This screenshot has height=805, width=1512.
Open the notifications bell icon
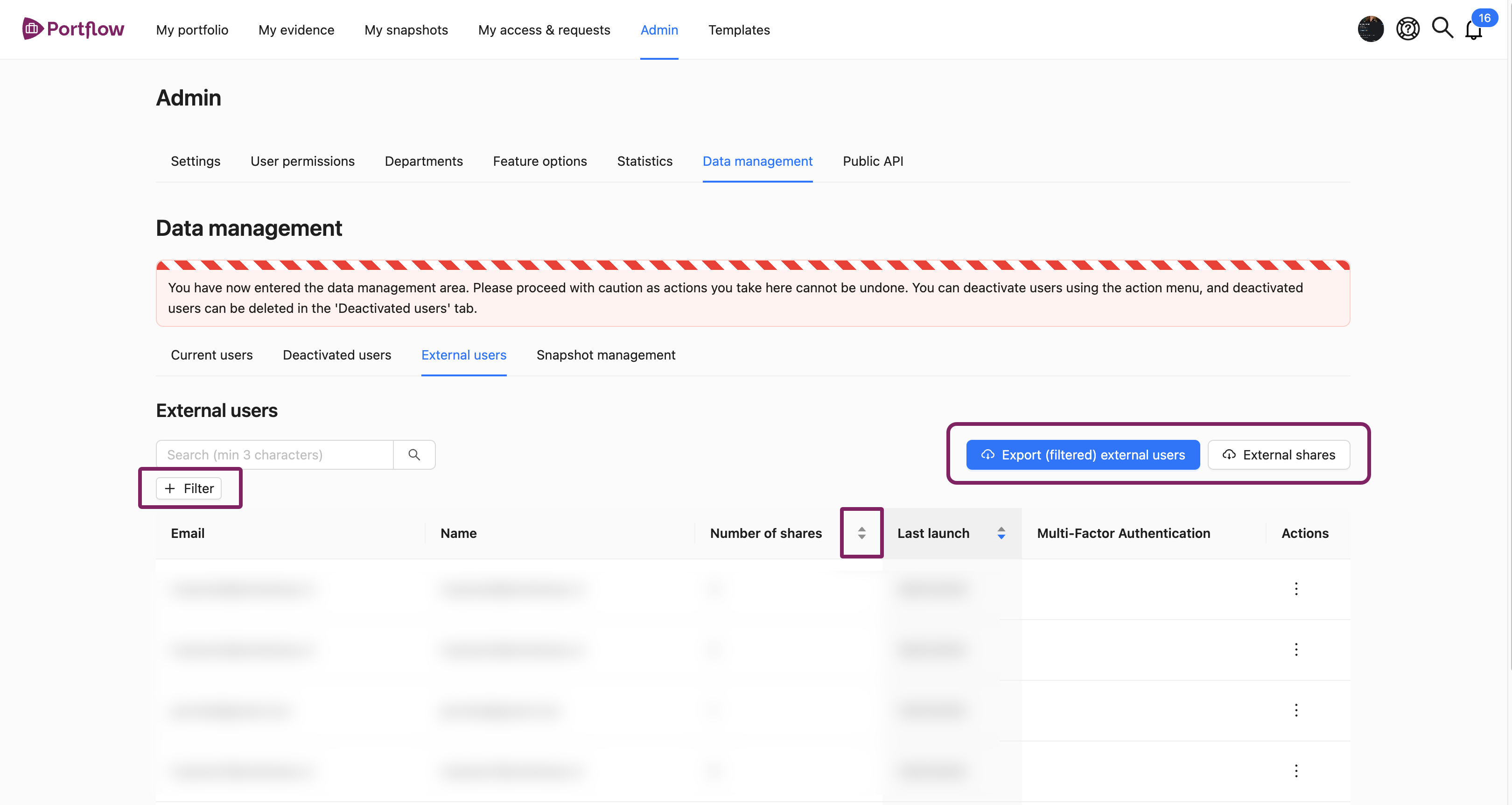pyautogui.click(x=1473, y=30)
